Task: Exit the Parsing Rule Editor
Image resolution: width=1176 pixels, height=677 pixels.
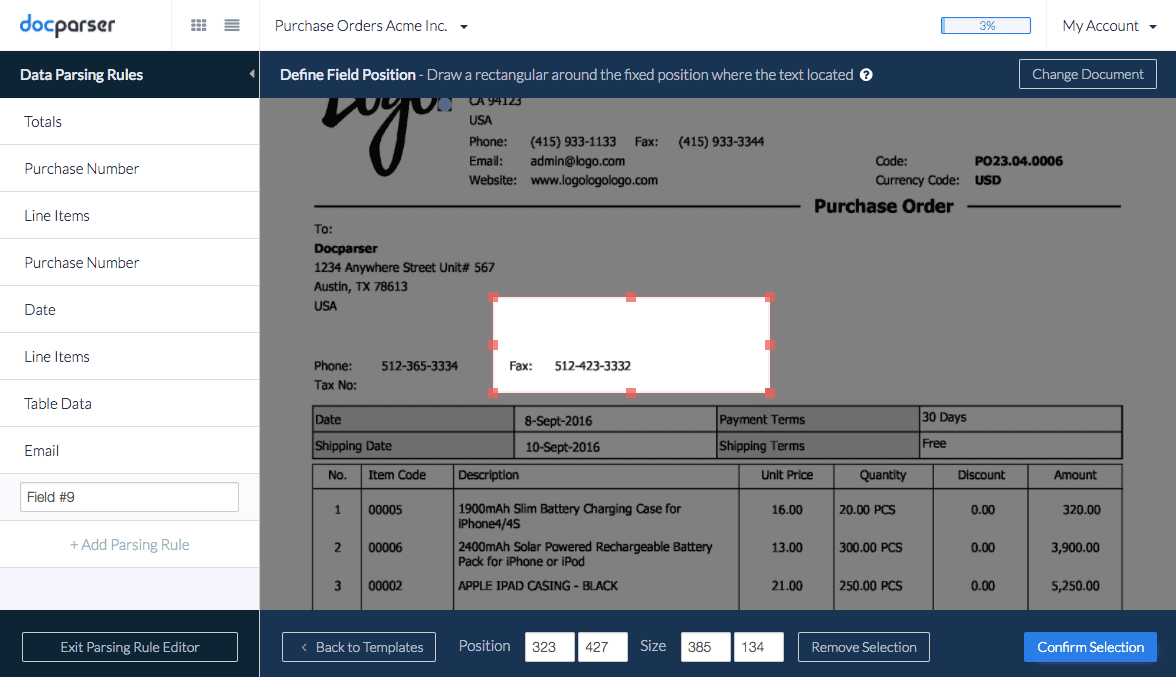Action: (129, 647)
